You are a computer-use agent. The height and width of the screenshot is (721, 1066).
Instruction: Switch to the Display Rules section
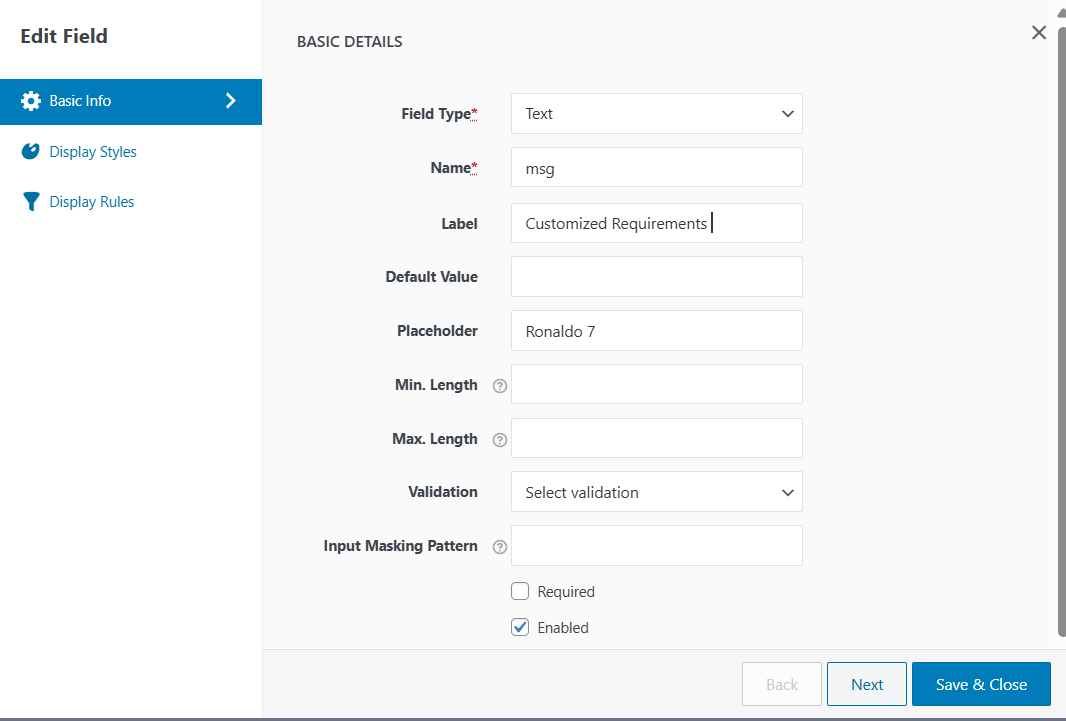(x=90, y=201)
